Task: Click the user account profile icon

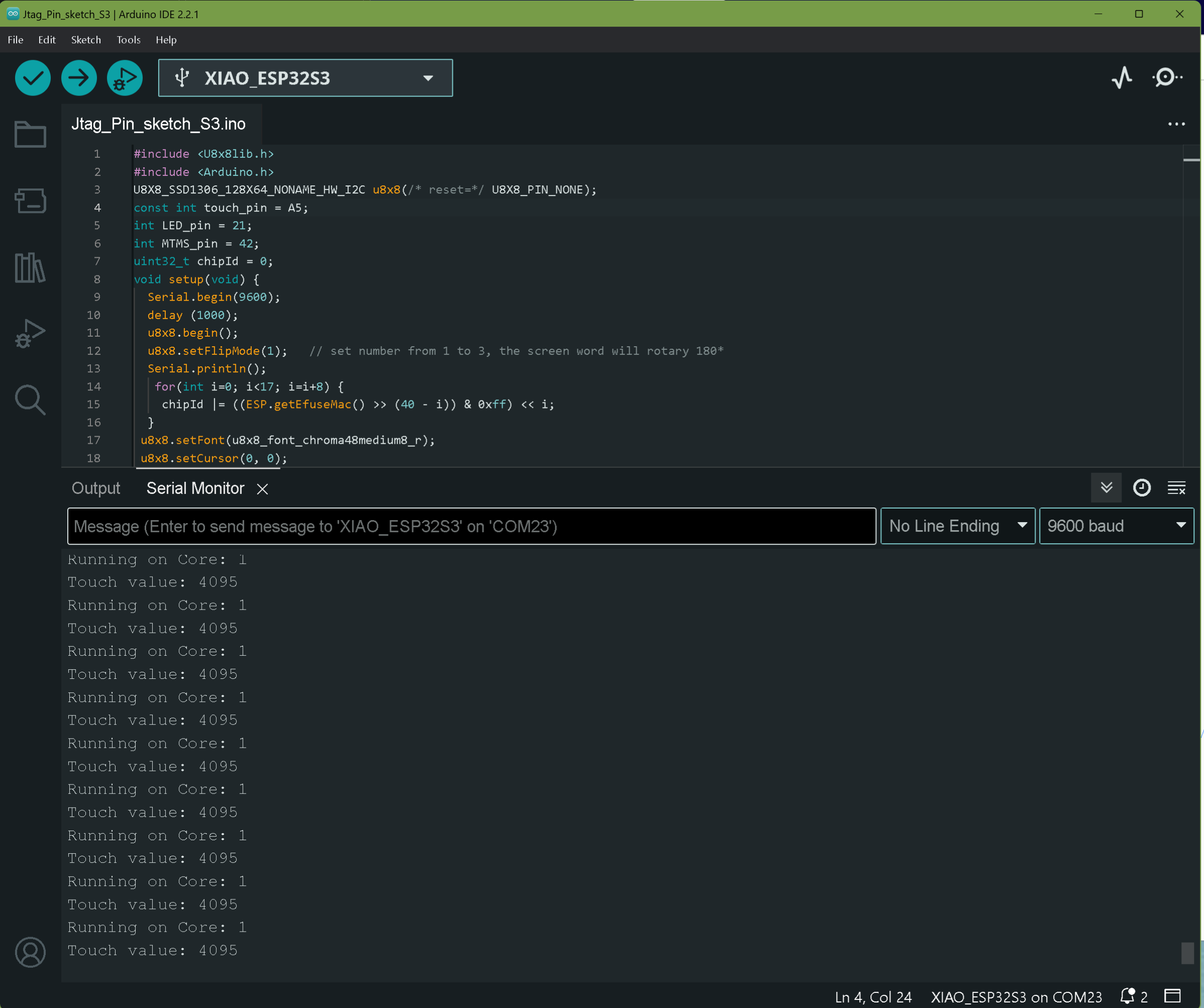Action: click(30, 952)
